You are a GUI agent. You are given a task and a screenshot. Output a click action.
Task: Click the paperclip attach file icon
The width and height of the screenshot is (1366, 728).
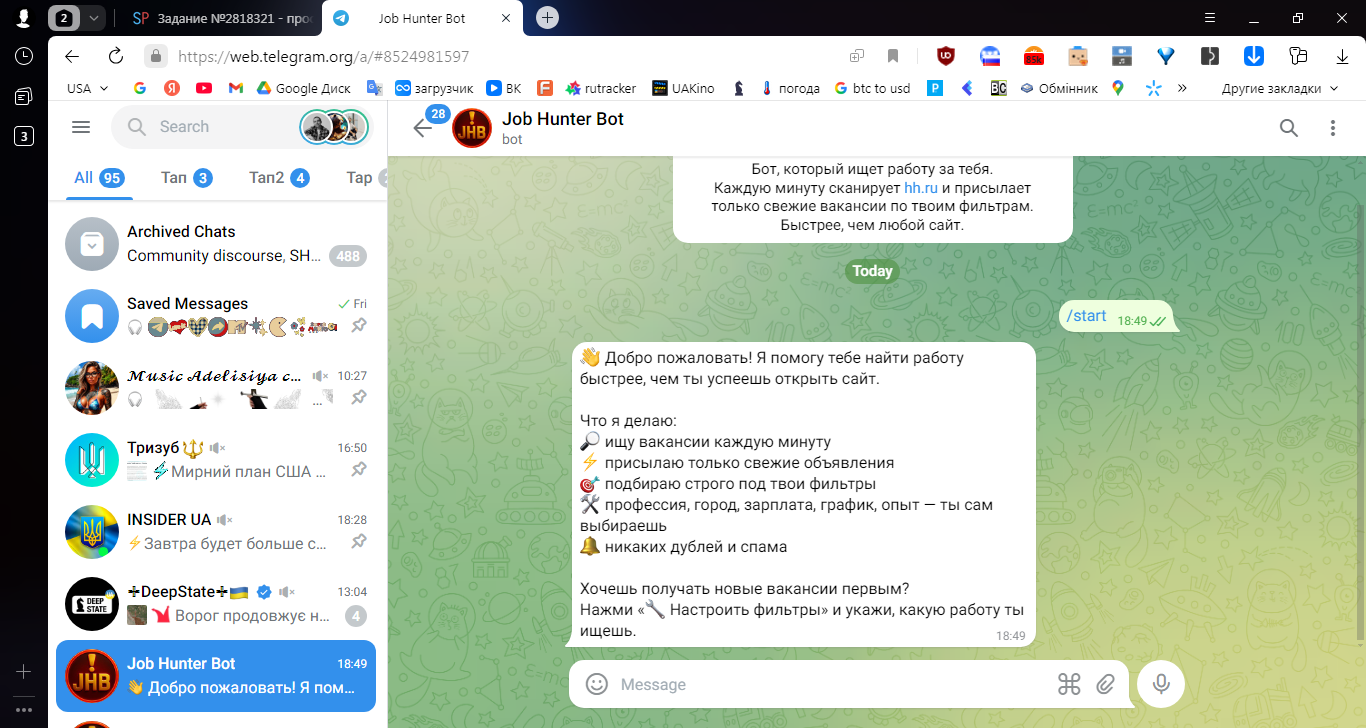pos(1105,684)
